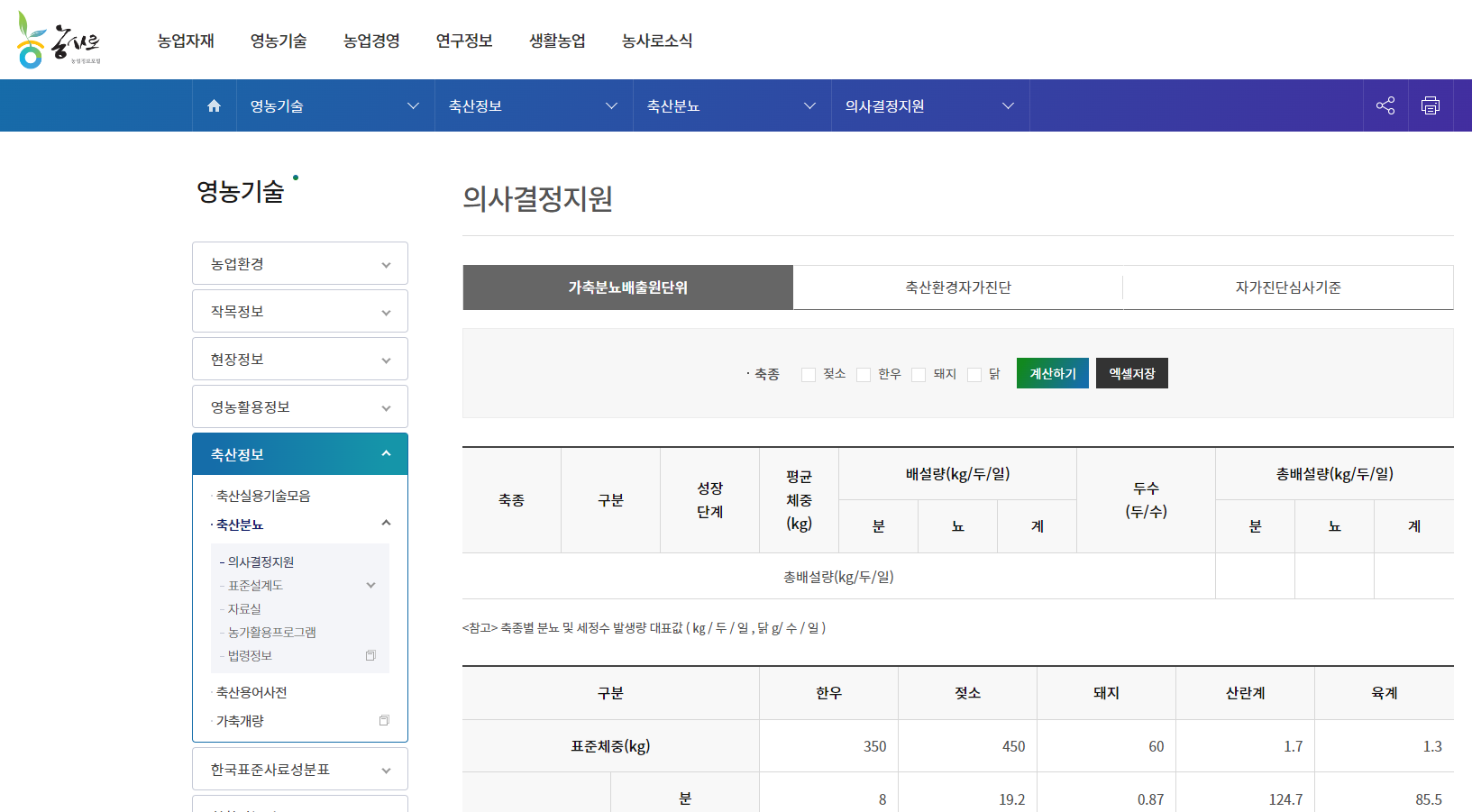Expand the 현장정보 sidebar section
This screenshot has height=812, width=1472.
[x=300, y=359]
